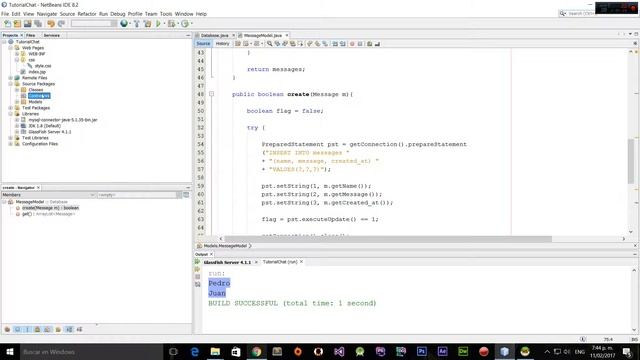Collapse the TutorialChat project node
The image size is (640, 360).
tap(4, 42)
